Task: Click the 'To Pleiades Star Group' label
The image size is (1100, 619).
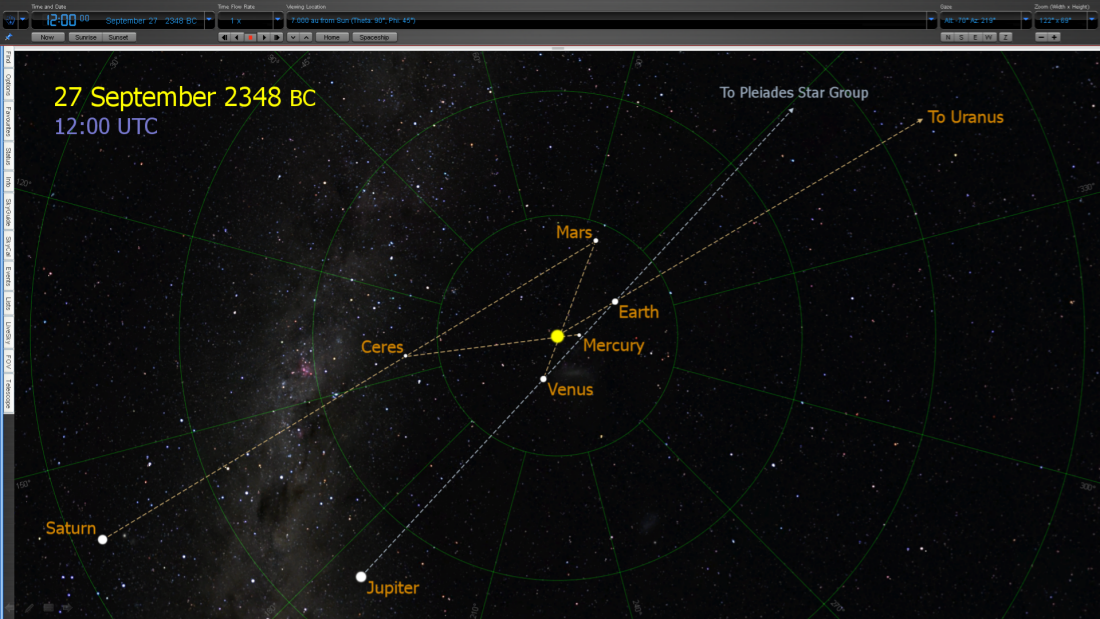Action: [x=794, y=93]
